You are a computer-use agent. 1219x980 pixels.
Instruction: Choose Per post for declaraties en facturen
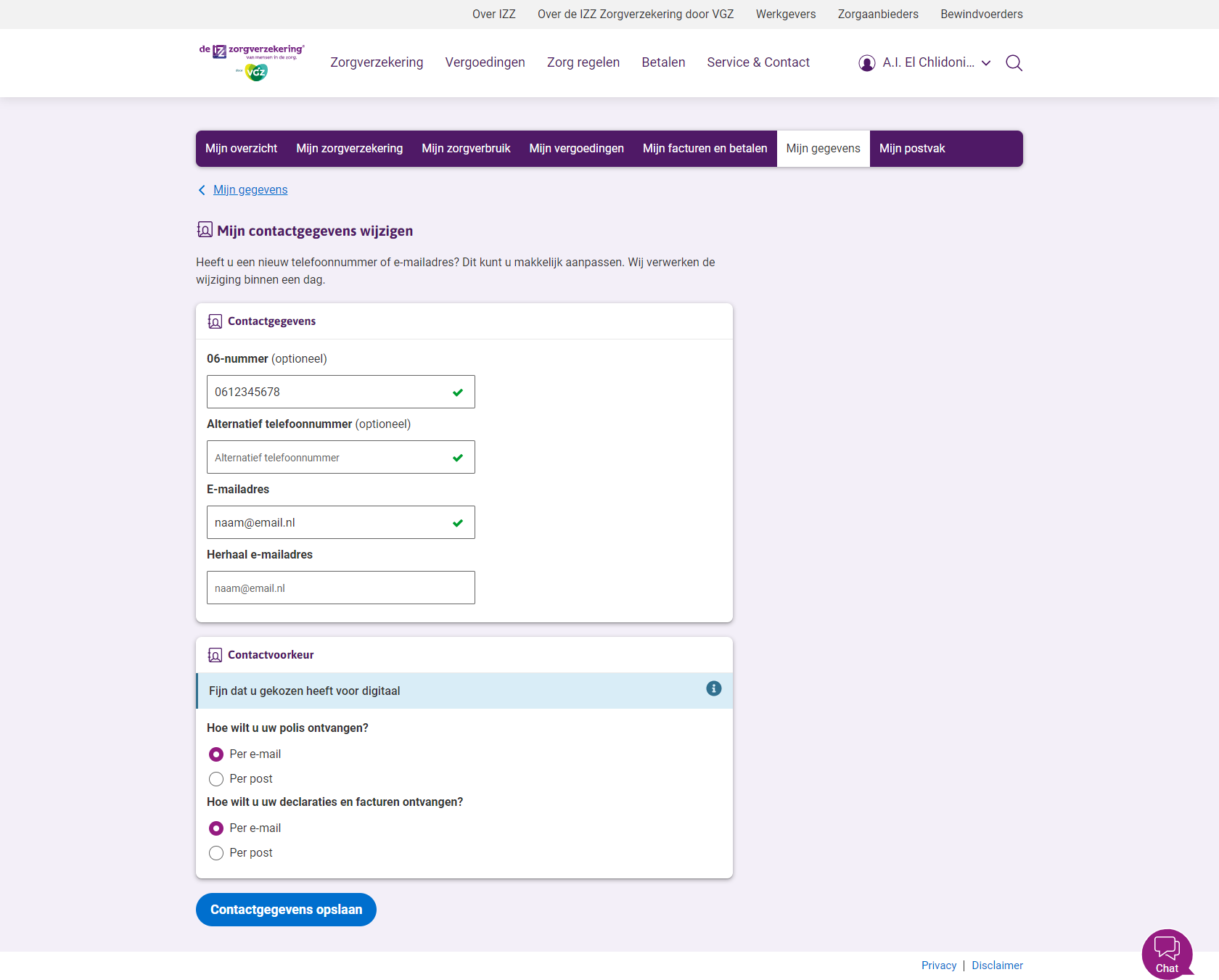point(216,853)
